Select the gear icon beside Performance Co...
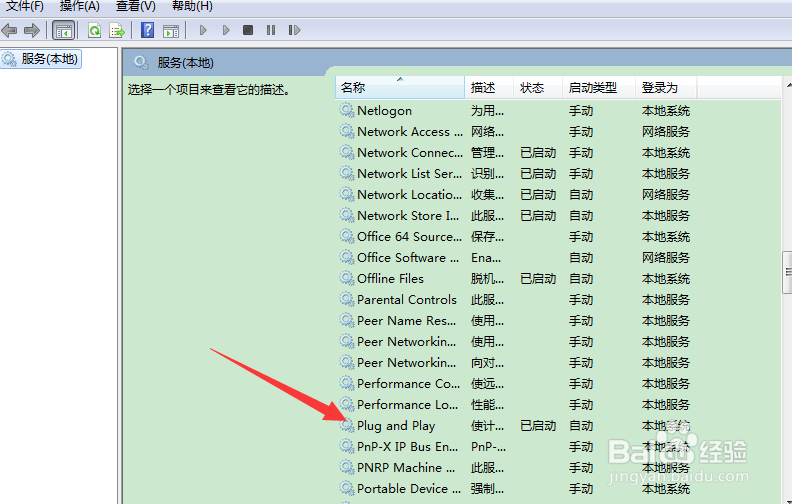This screenshot has height=504, width=792. (x=346, y=383)
